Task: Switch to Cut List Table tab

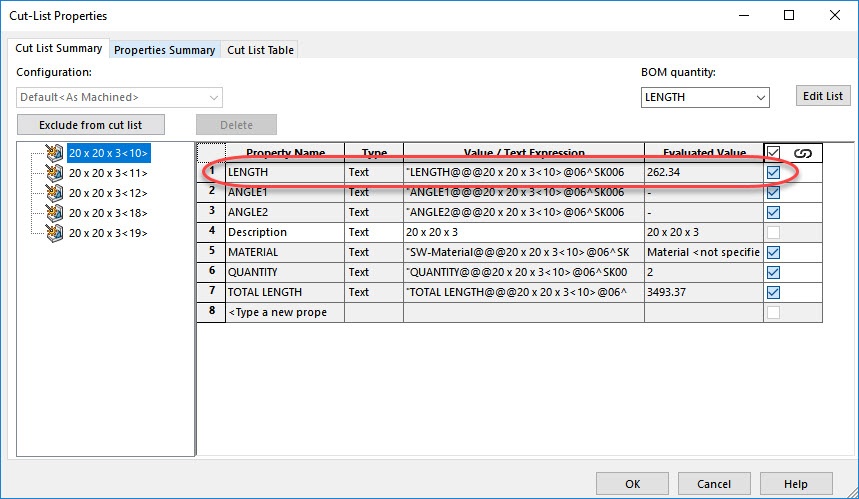Action: coord(260,50)
